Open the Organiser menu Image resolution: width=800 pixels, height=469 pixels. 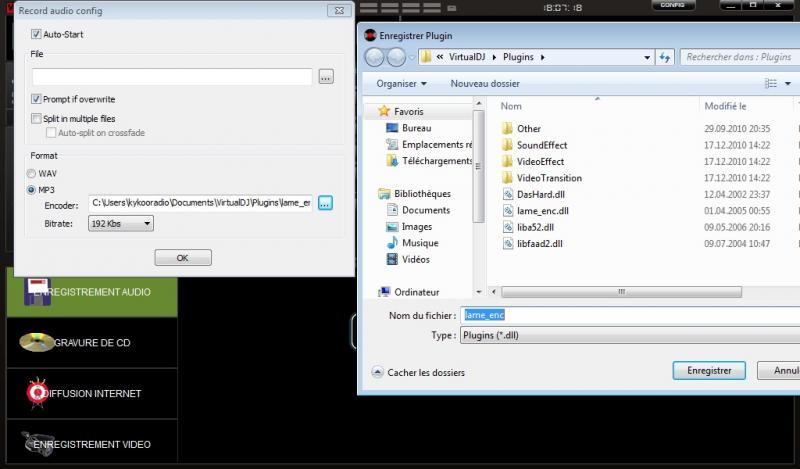tap(402, 84)
